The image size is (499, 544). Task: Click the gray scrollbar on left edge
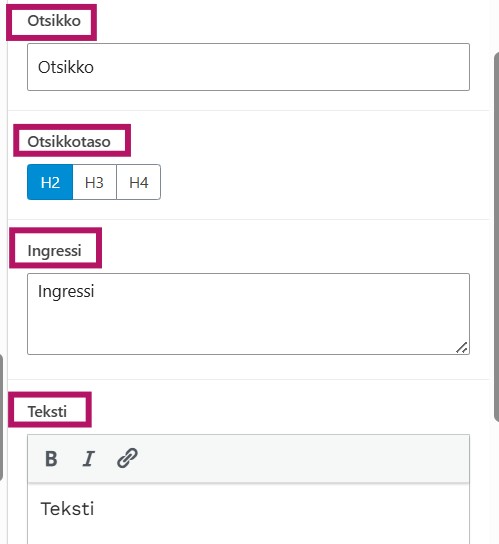(x=1, y=417)
